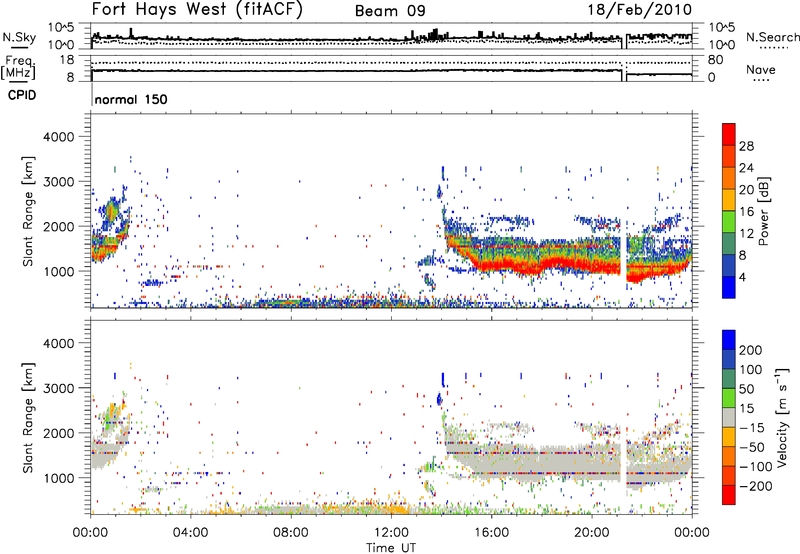The height and width of the screenshot is (554, 800).
Task: Click the gray ground scatter band near 18:00 in velocity panel
Action: [541, 459]
